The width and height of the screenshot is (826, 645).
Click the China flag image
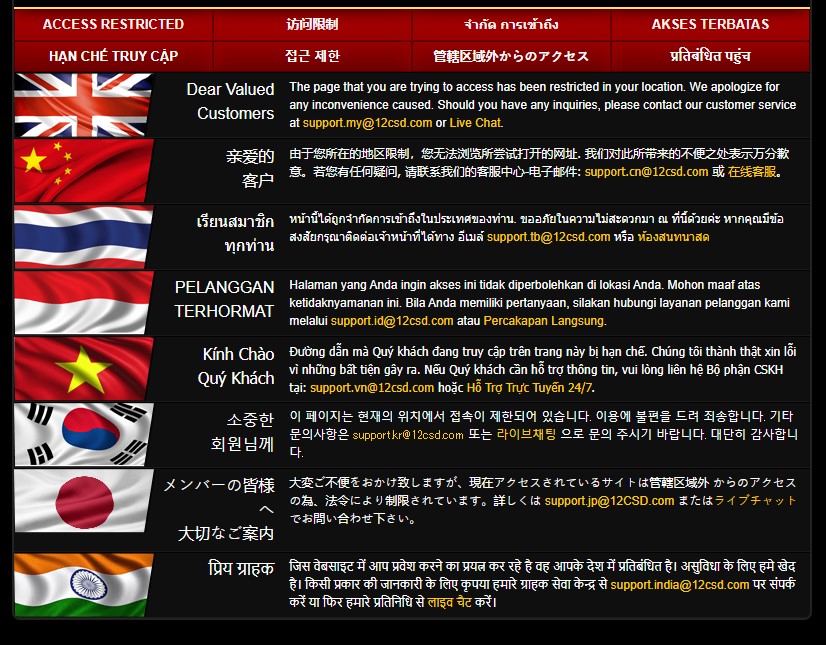(x=82, y=171)
